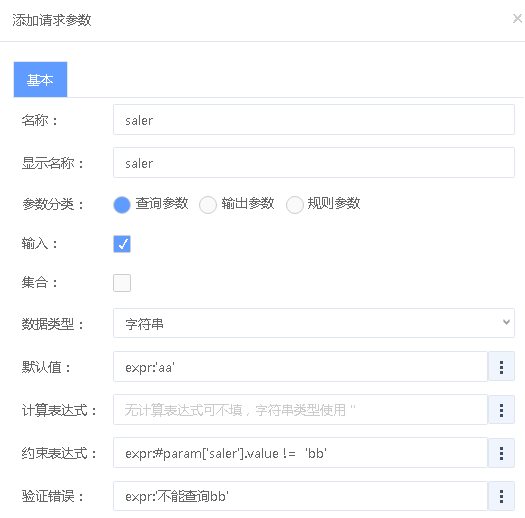Open the three-dot menu beside 默认值 field
The width and height of the screenshot is (525, 518).
coord(501,367)
